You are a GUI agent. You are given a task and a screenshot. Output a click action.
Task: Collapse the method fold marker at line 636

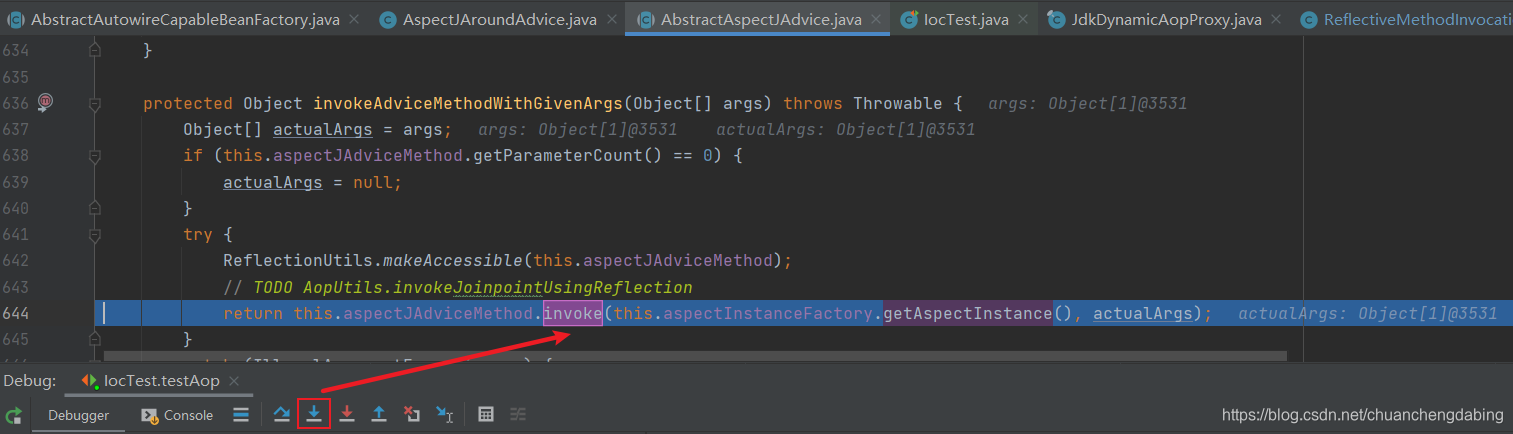(94, 103)
